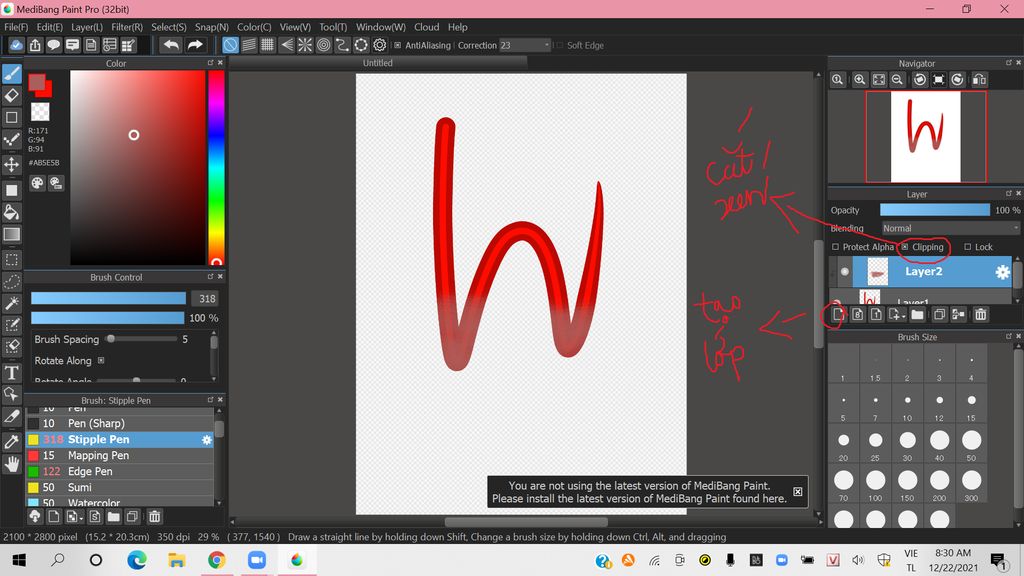Hide Layer2 visibility toggle
The image size is (1024, 576).
[844, 272]
